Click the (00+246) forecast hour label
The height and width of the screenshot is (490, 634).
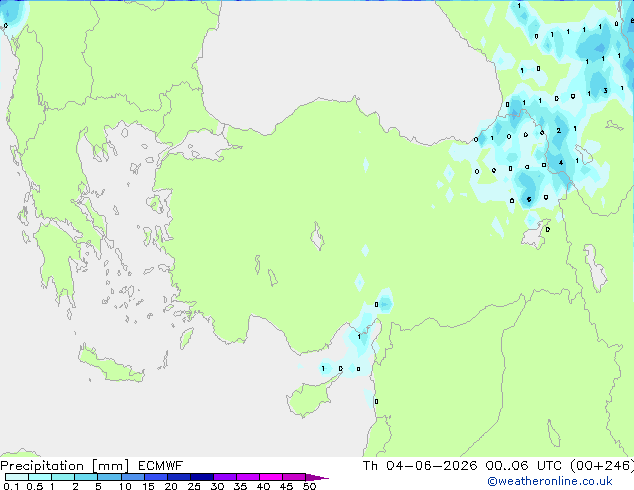[x=602, y=466]
